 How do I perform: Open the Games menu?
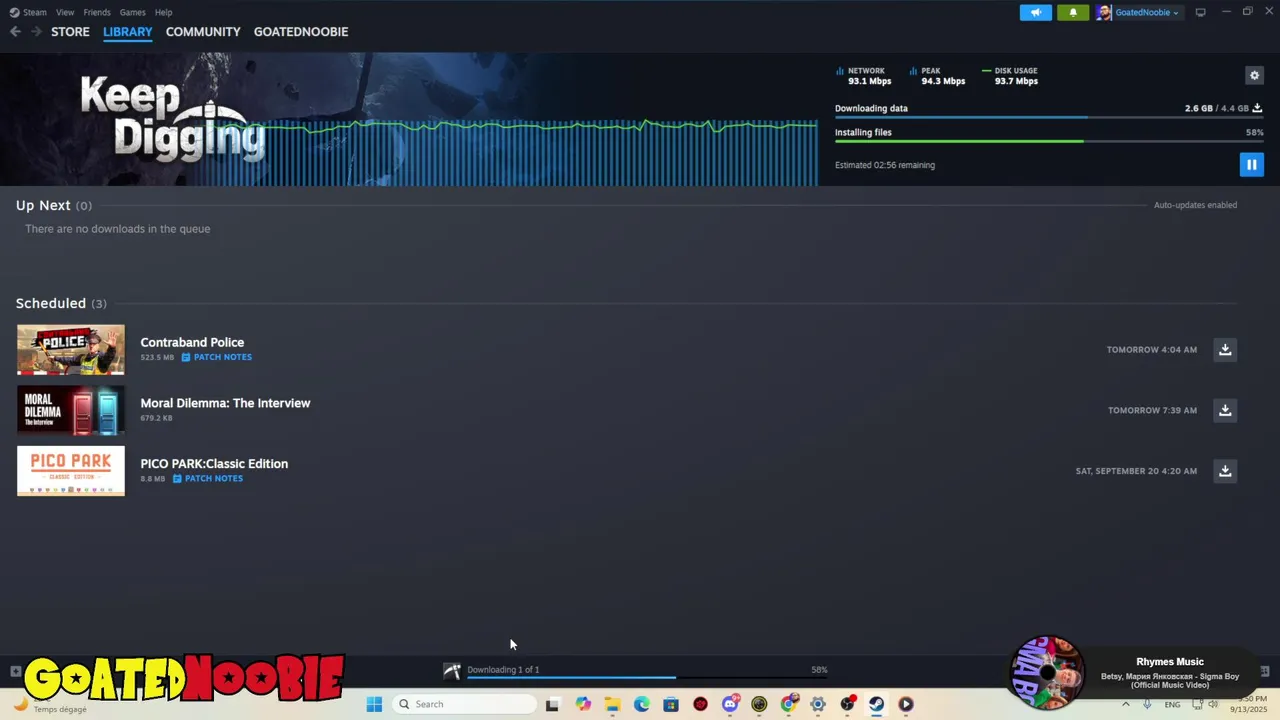(x=132, y=12)
